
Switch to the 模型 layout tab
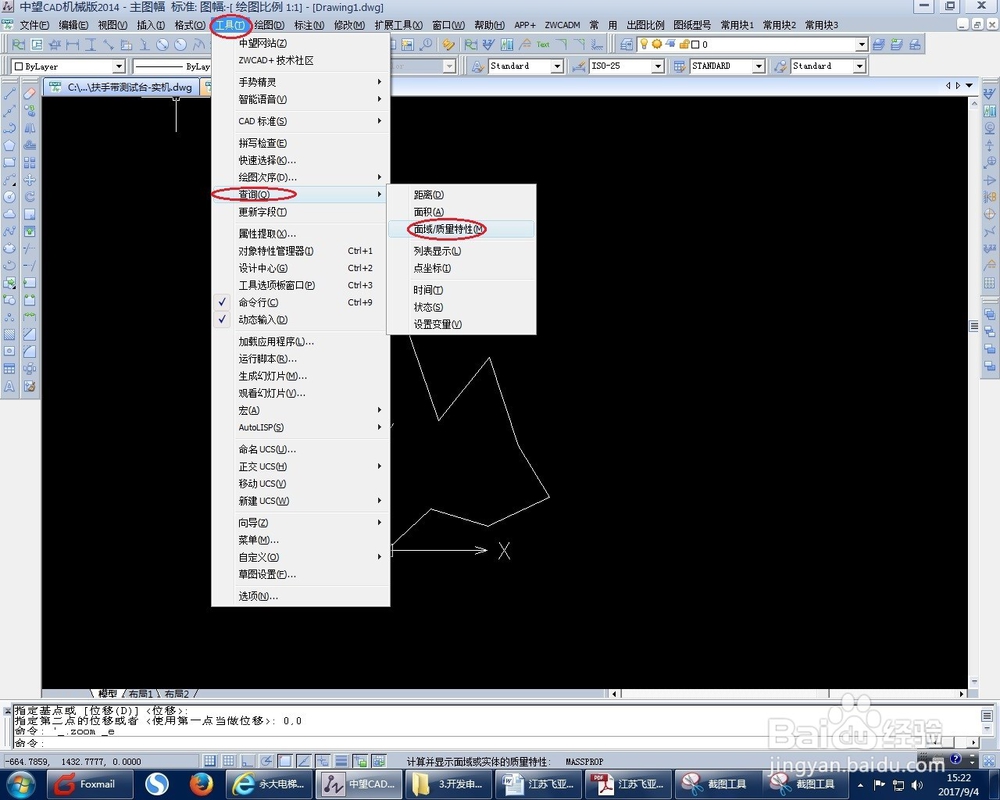(x=107, y=693)
